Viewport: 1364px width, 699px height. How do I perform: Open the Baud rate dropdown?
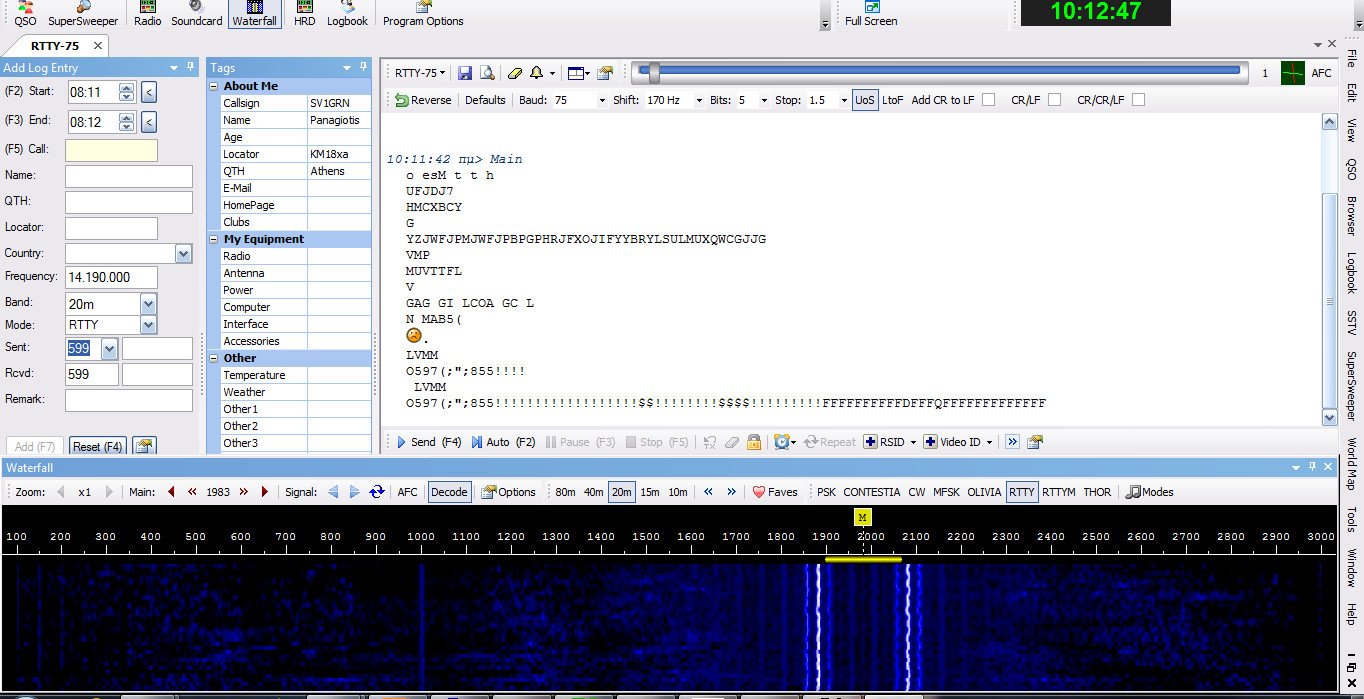point(602,99)
